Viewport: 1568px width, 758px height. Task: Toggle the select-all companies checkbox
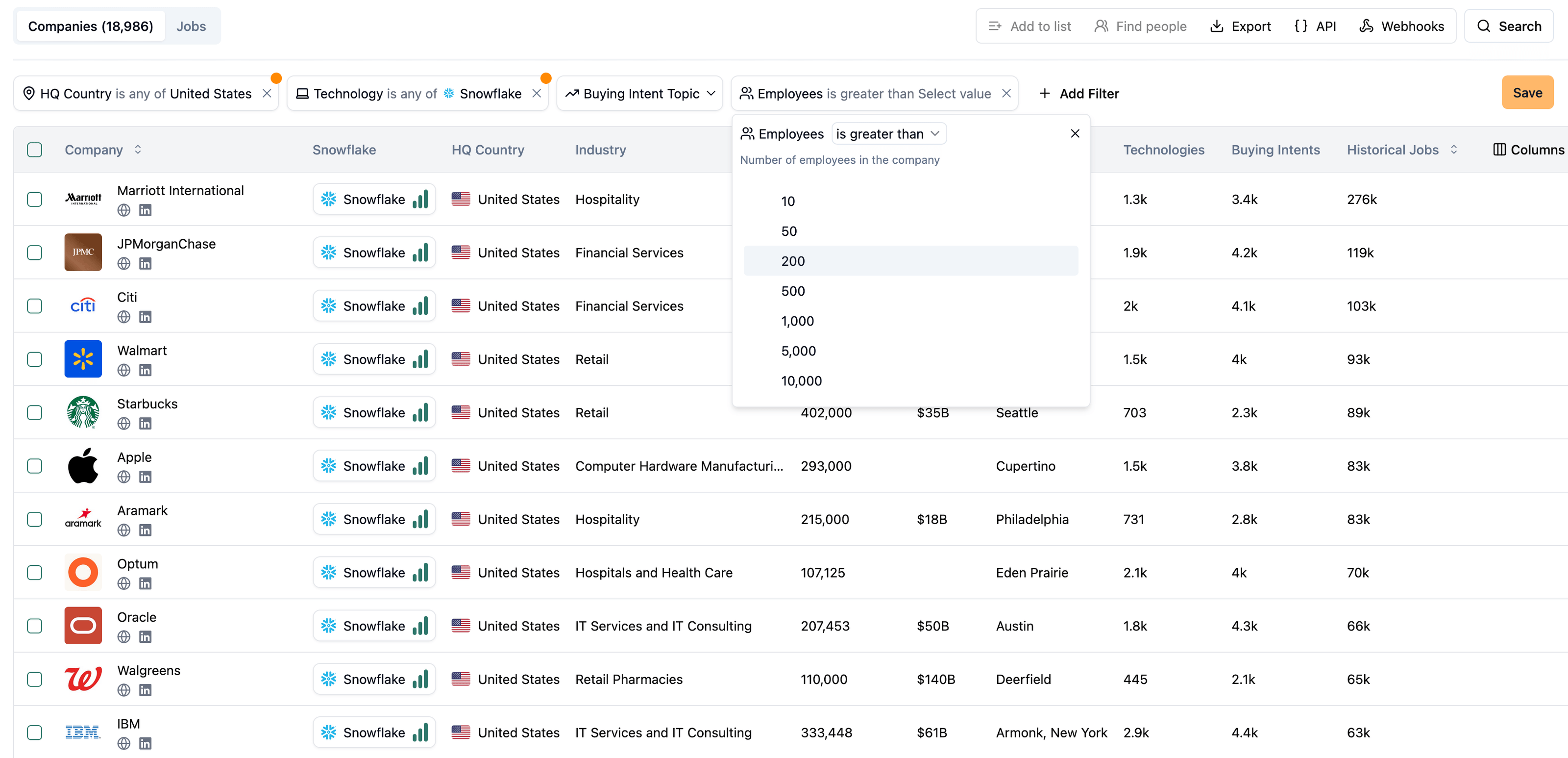(35, 150)
